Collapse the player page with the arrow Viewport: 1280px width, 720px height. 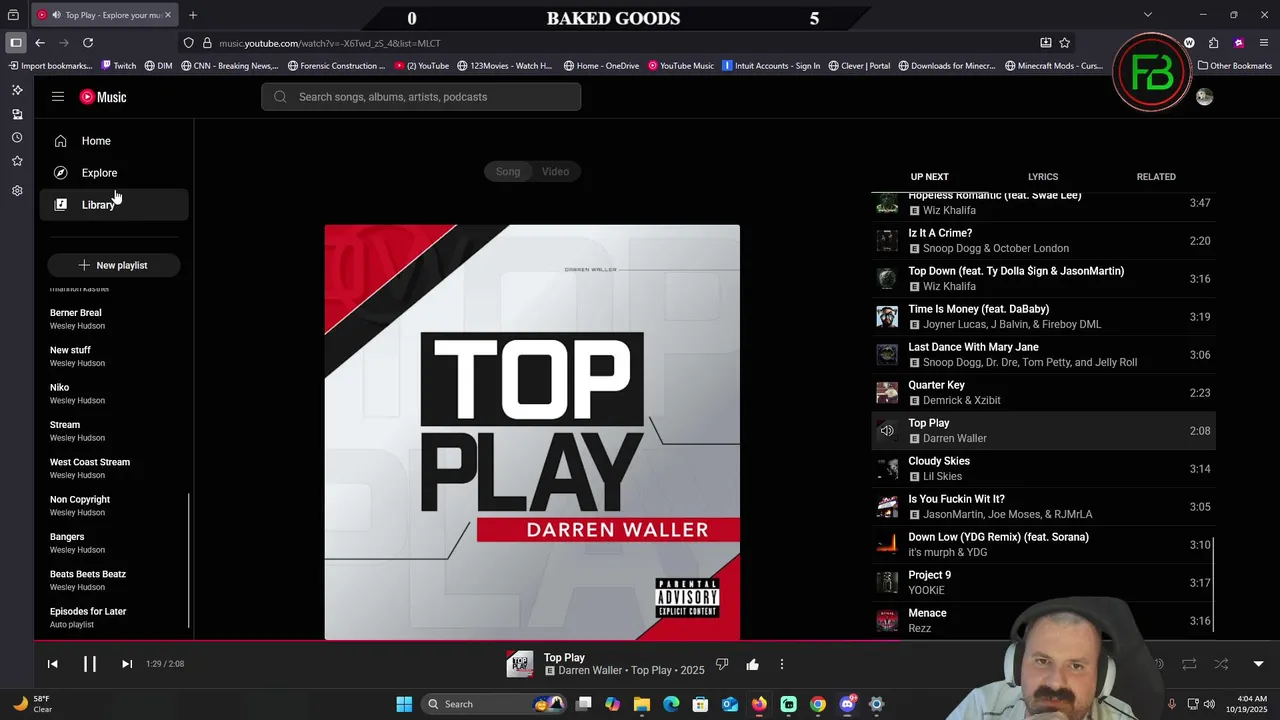[x=1258, y=664]
